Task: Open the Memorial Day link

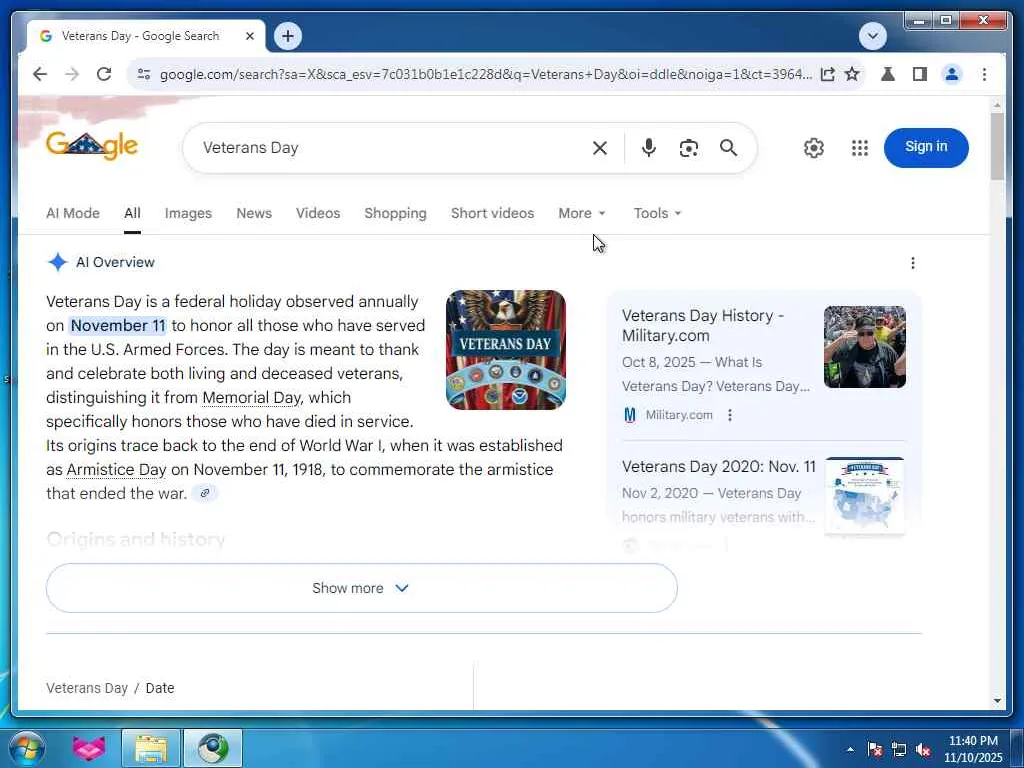Action: click(251, 398)
